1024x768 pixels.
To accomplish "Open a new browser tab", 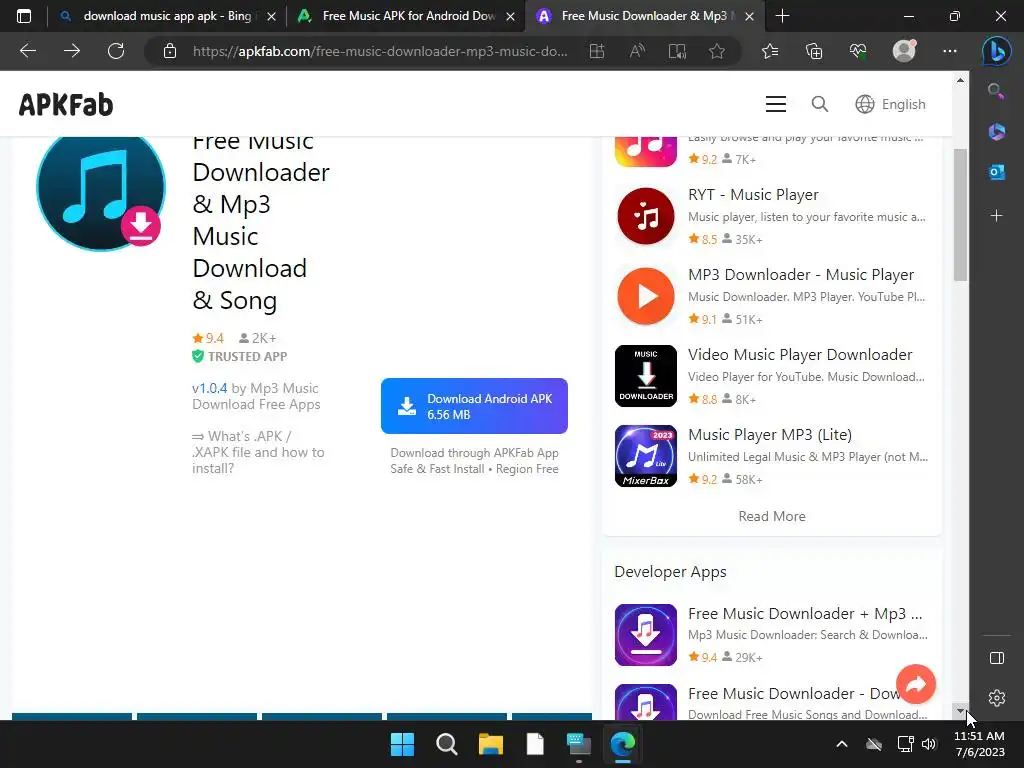I will pos(782,16).
